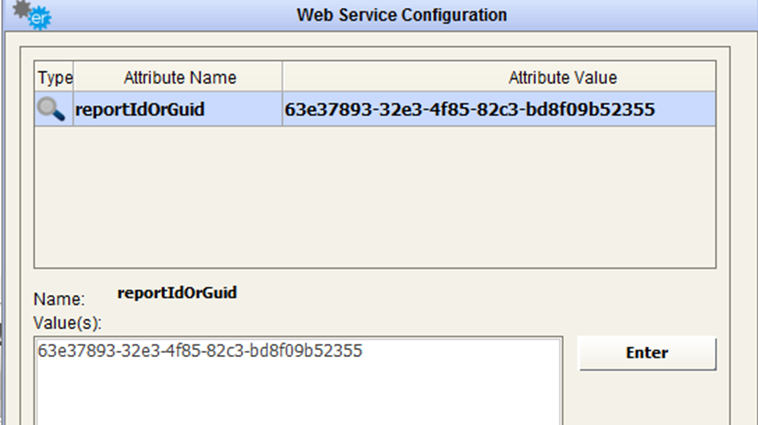Click empty title bar area right of the title

640,15
